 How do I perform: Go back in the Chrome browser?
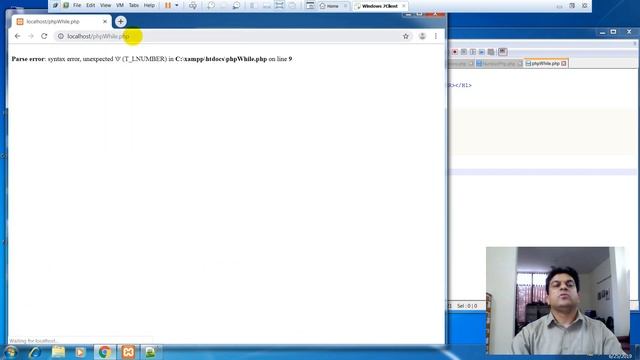tap(17, 36)
